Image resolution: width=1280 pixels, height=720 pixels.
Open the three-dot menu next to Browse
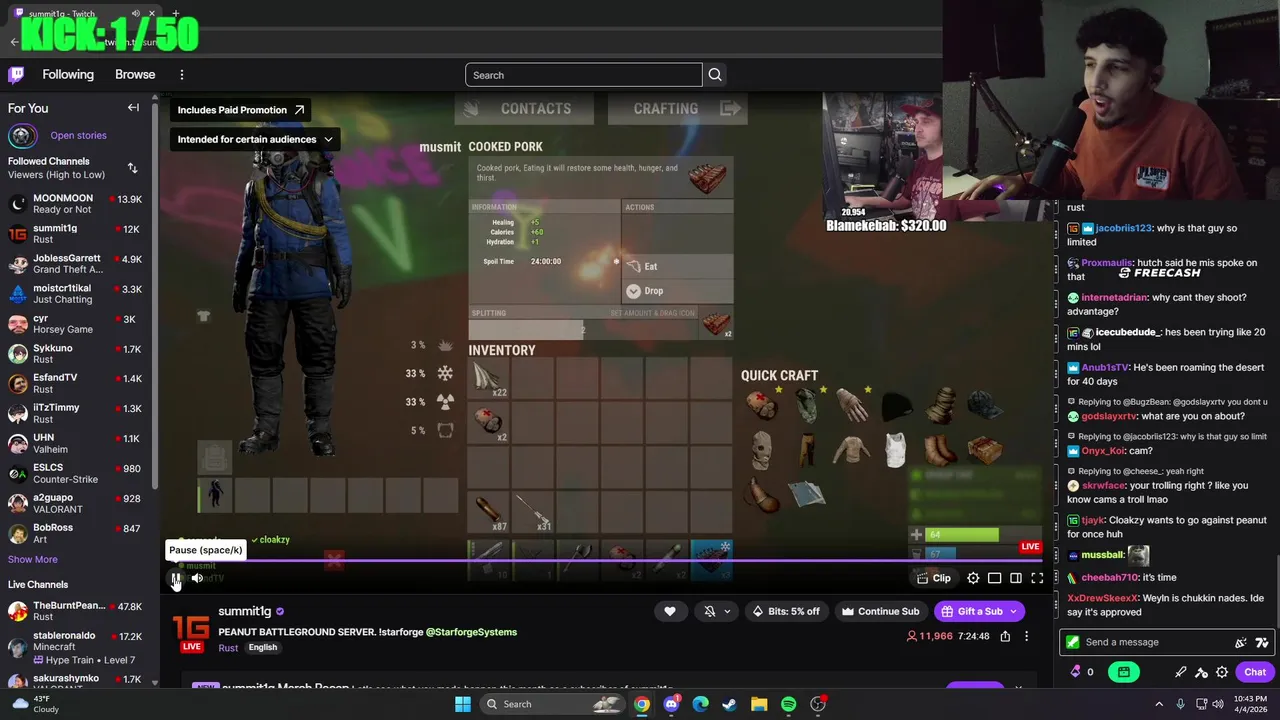182,74
